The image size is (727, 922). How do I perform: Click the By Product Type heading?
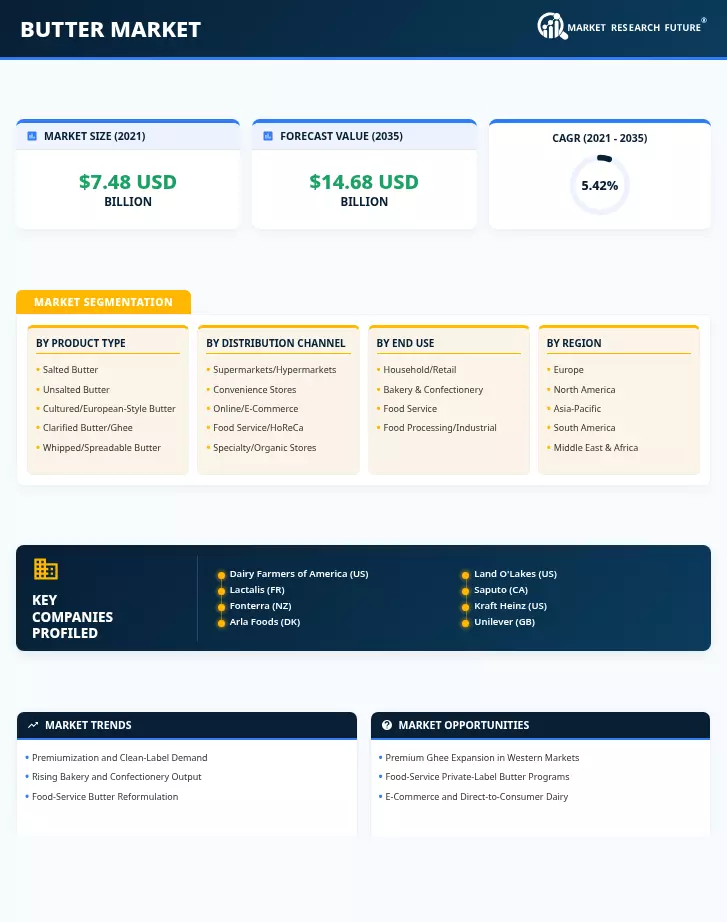coord(81,343)
